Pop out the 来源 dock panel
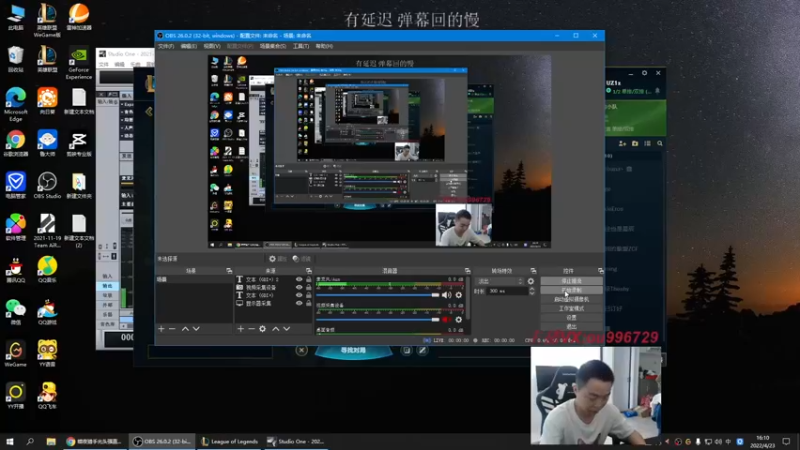 coord(309,271)
